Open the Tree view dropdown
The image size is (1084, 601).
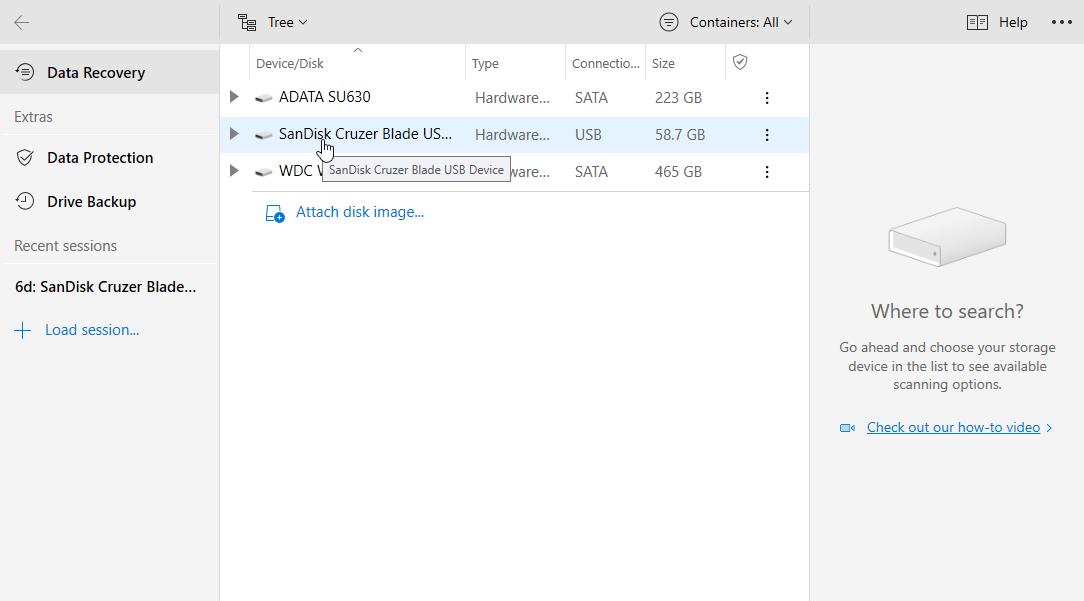[x=273, y=22]
